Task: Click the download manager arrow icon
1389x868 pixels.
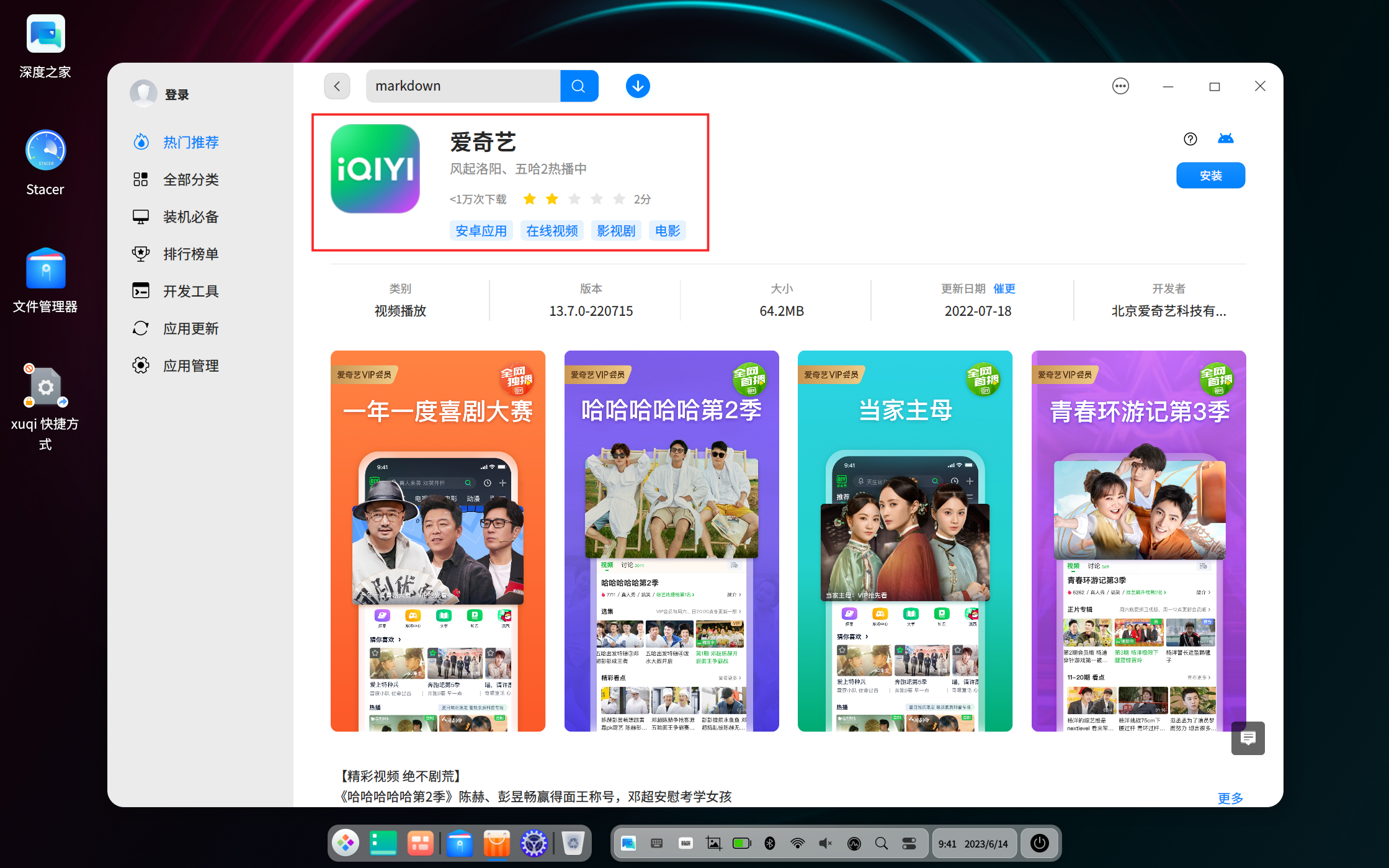Action: (637, 86)
